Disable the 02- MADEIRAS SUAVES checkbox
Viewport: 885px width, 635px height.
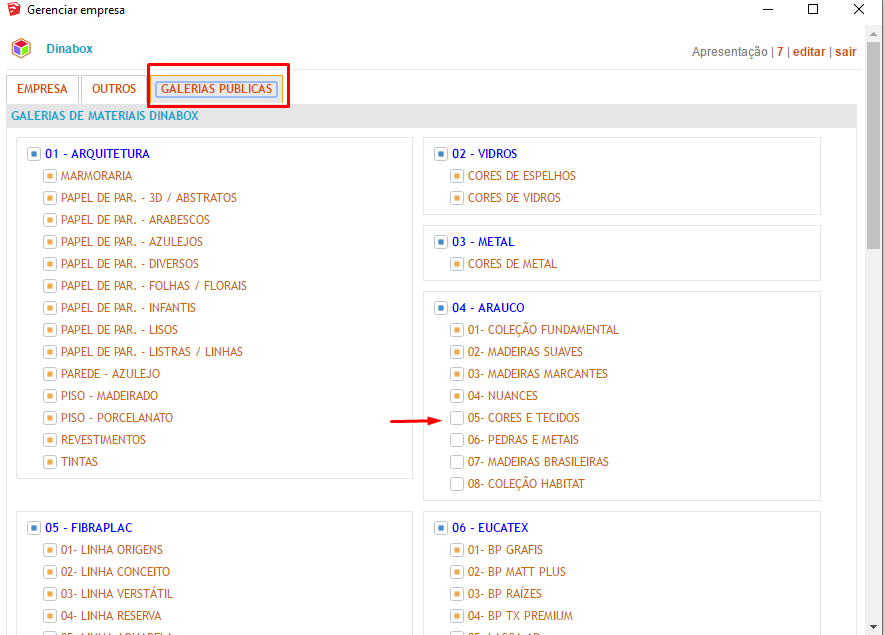(x=457, y=352)
